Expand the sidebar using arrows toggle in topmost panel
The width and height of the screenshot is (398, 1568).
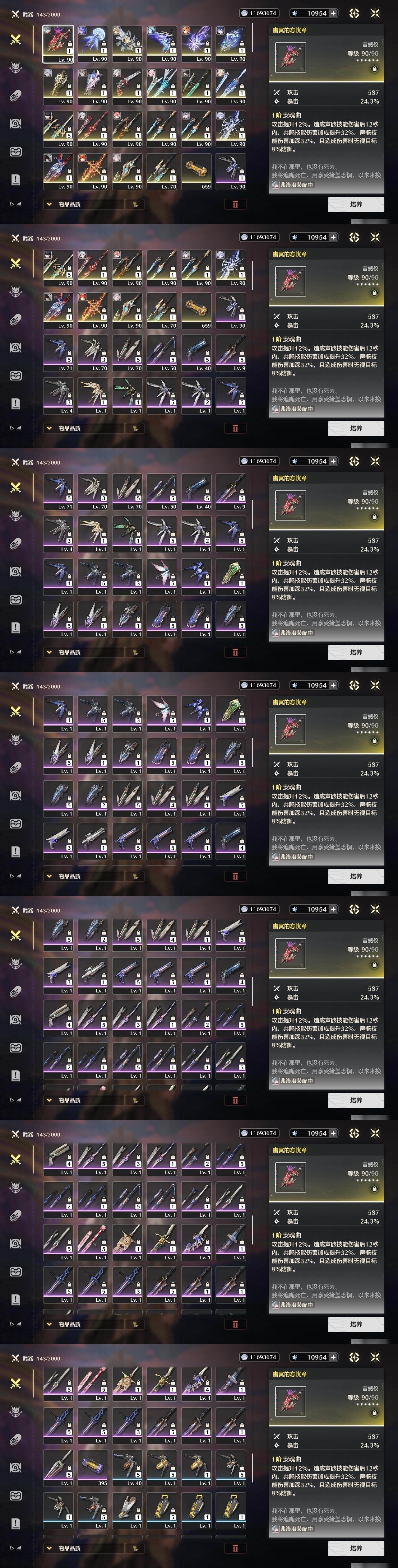click(x=16, y=204)
